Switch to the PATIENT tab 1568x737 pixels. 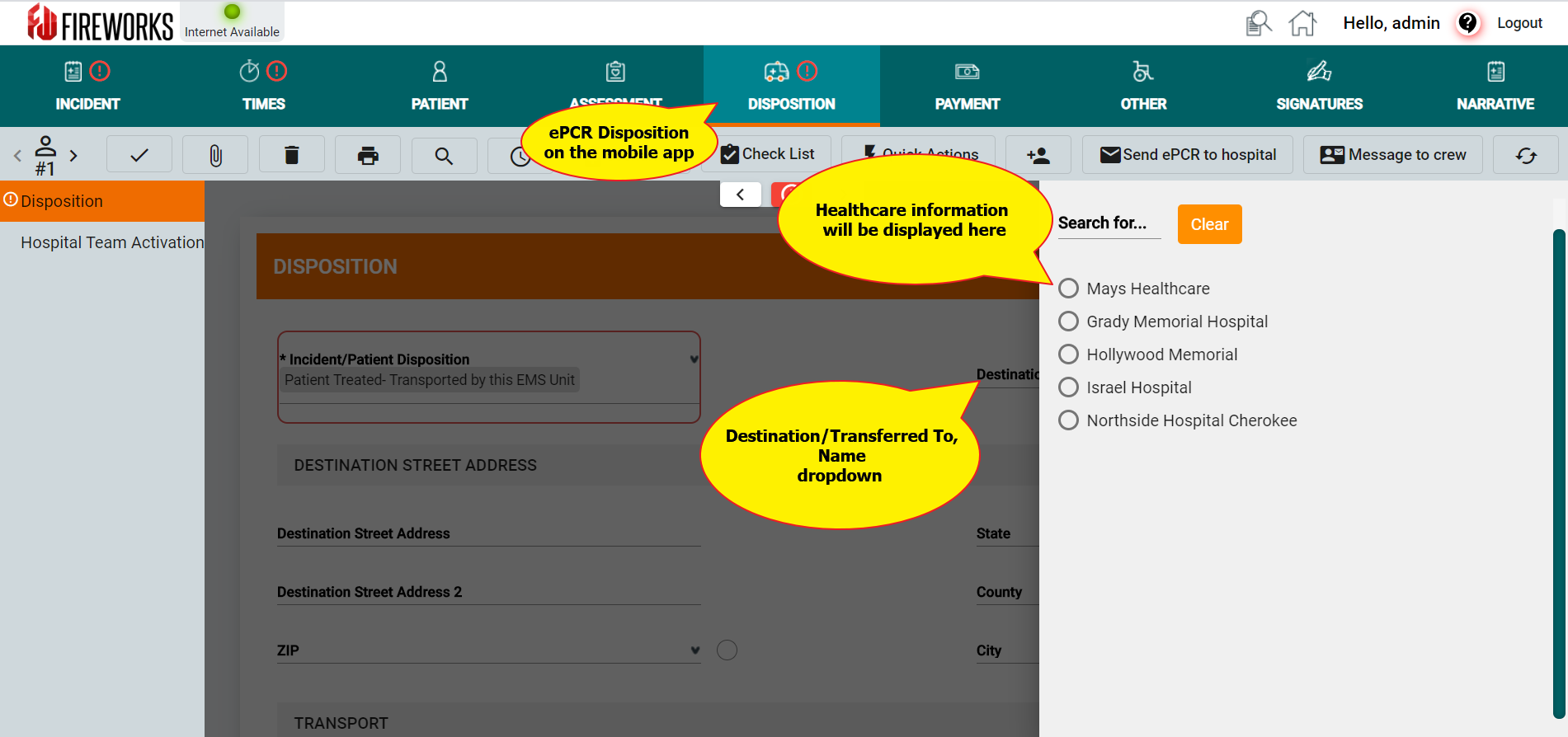pyautogui.click(x=440, y=86)
